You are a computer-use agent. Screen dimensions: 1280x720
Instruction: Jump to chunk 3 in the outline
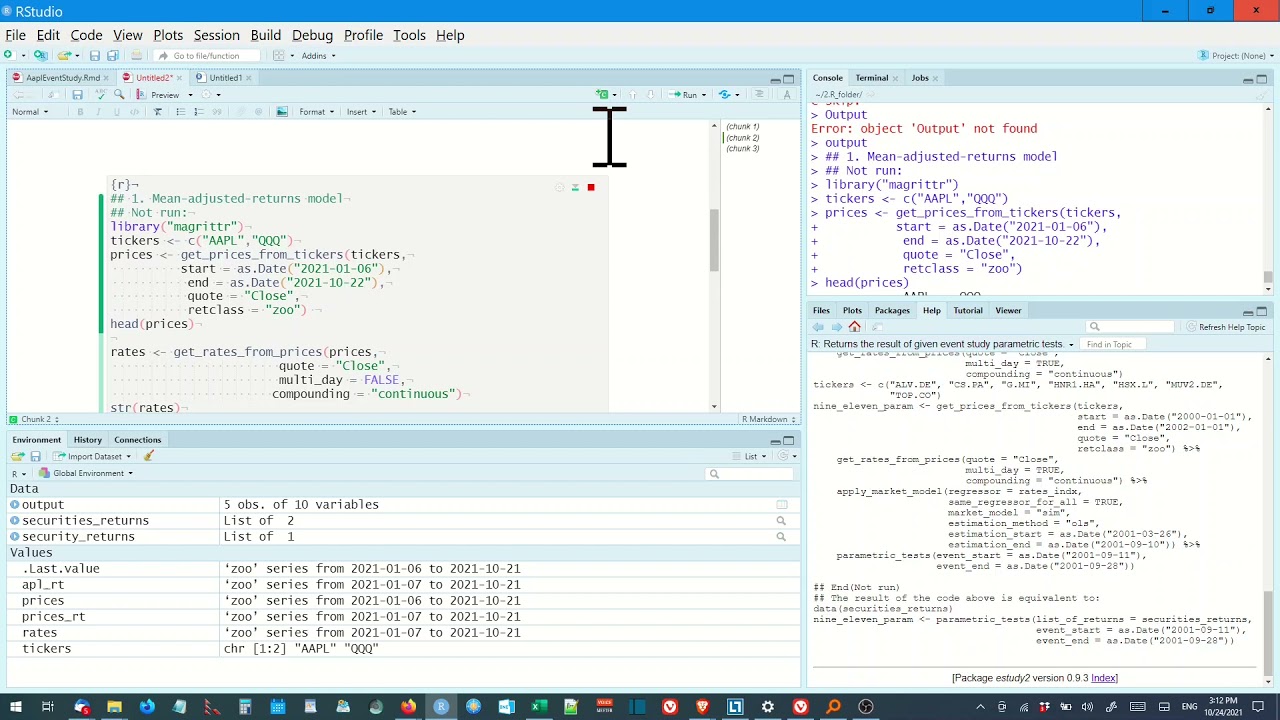742,149
